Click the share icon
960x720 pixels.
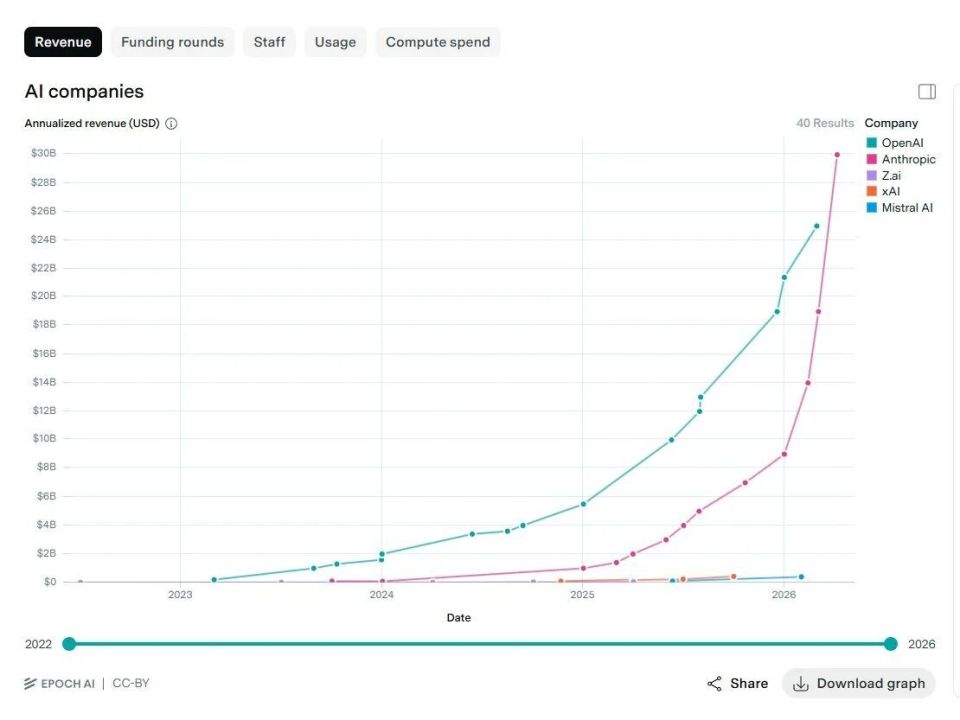[715, 684]
